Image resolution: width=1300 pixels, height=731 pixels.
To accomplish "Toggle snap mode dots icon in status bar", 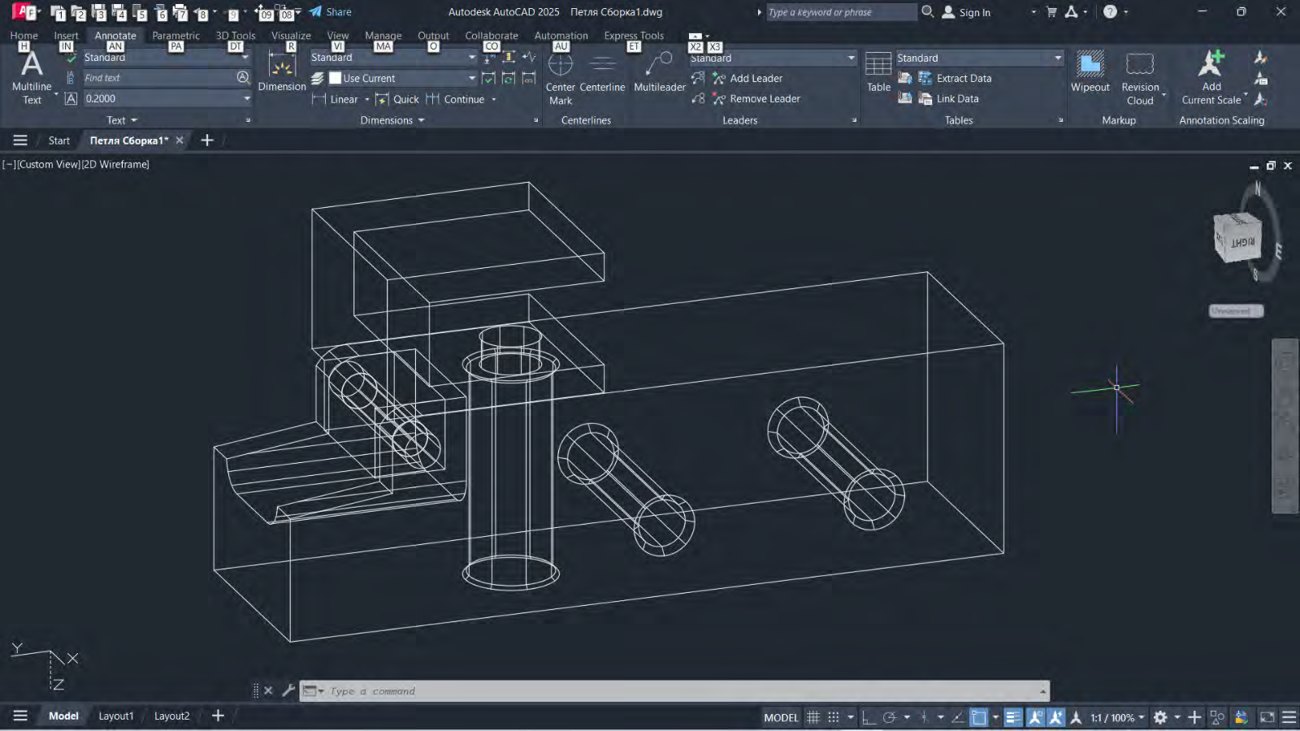I will coord(833,717).
